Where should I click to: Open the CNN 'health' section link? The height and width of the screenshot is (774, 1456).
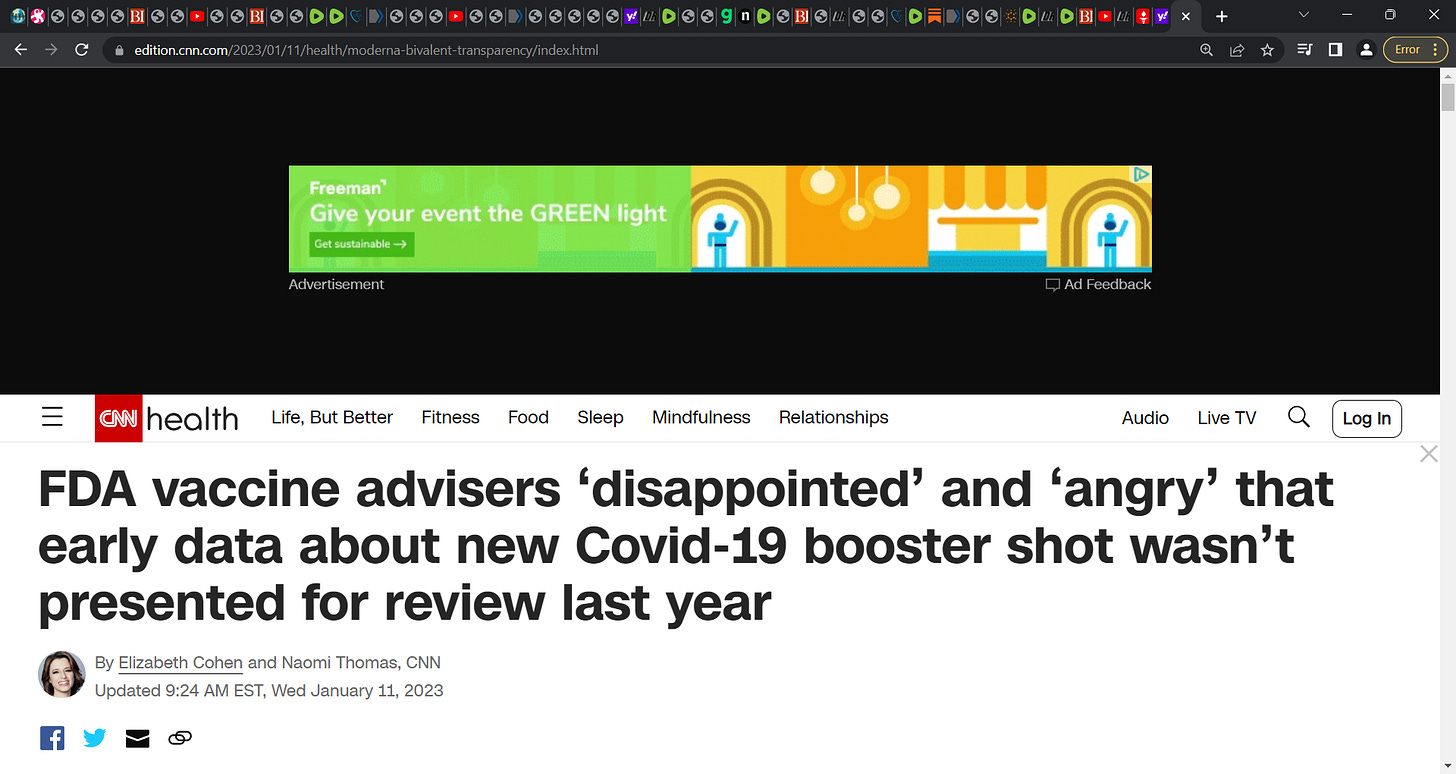[192, 418]
